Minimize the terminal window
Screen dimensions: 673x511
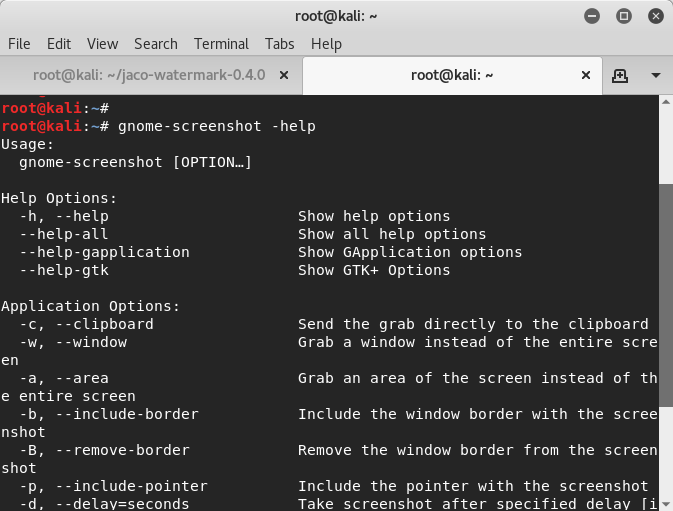[x=592, y=16]
